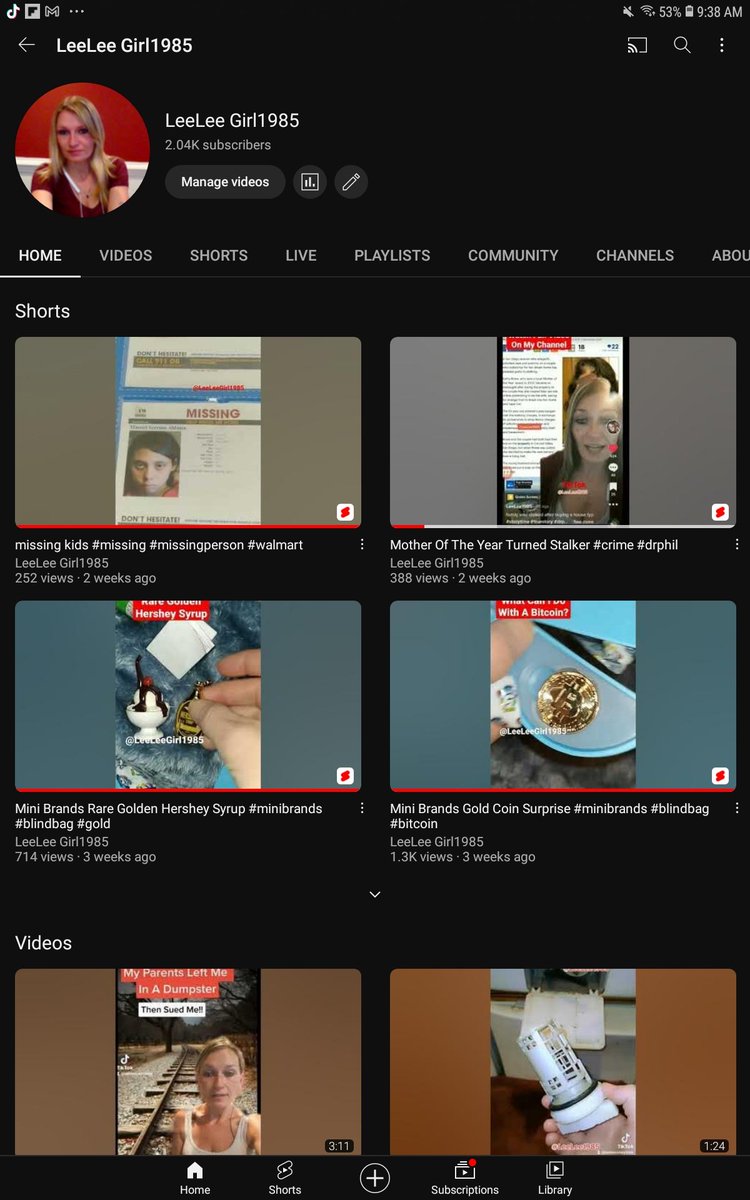The width and height of the screenshot is (750, 1200).
Task: Tap '1.3K views · 3 weeks ago'
Action: pyautogui.click(x=463, y=857)
